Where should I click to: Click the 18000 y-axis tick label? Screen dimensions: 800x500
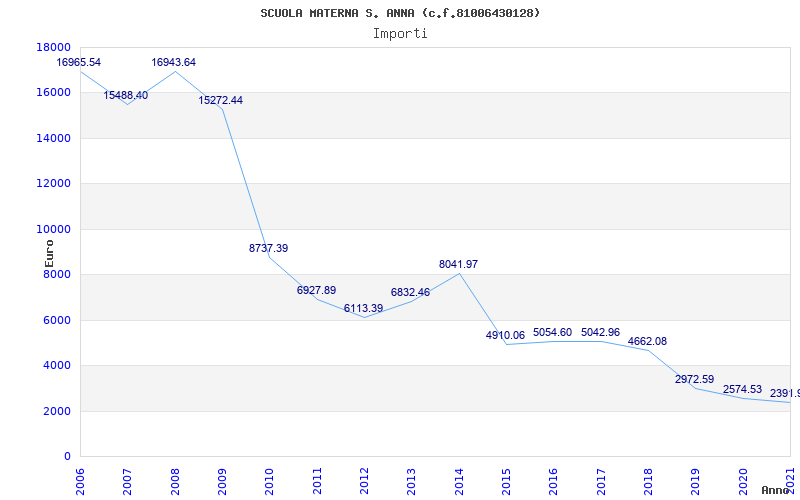click(54, 47)
